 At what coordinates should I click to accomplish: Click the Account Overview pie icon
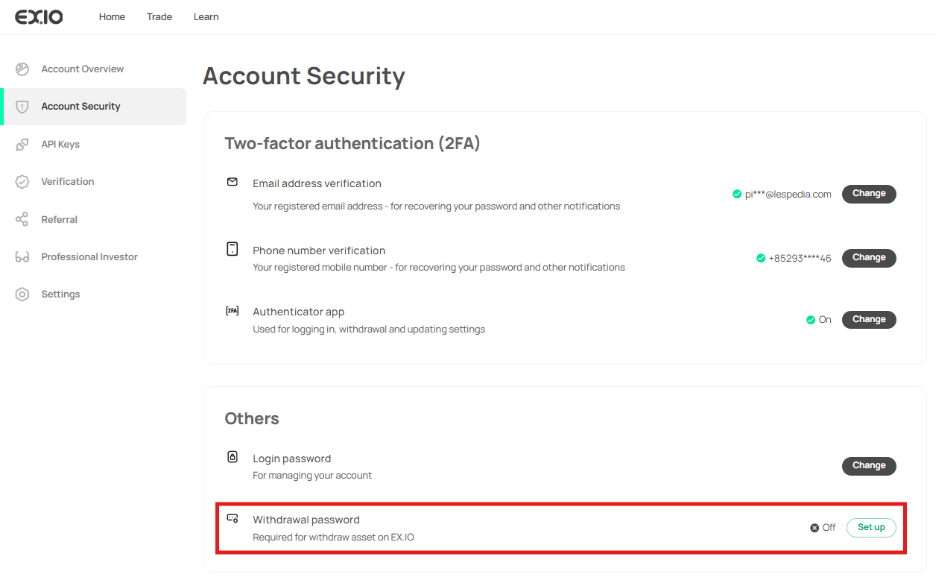[22, 69]
